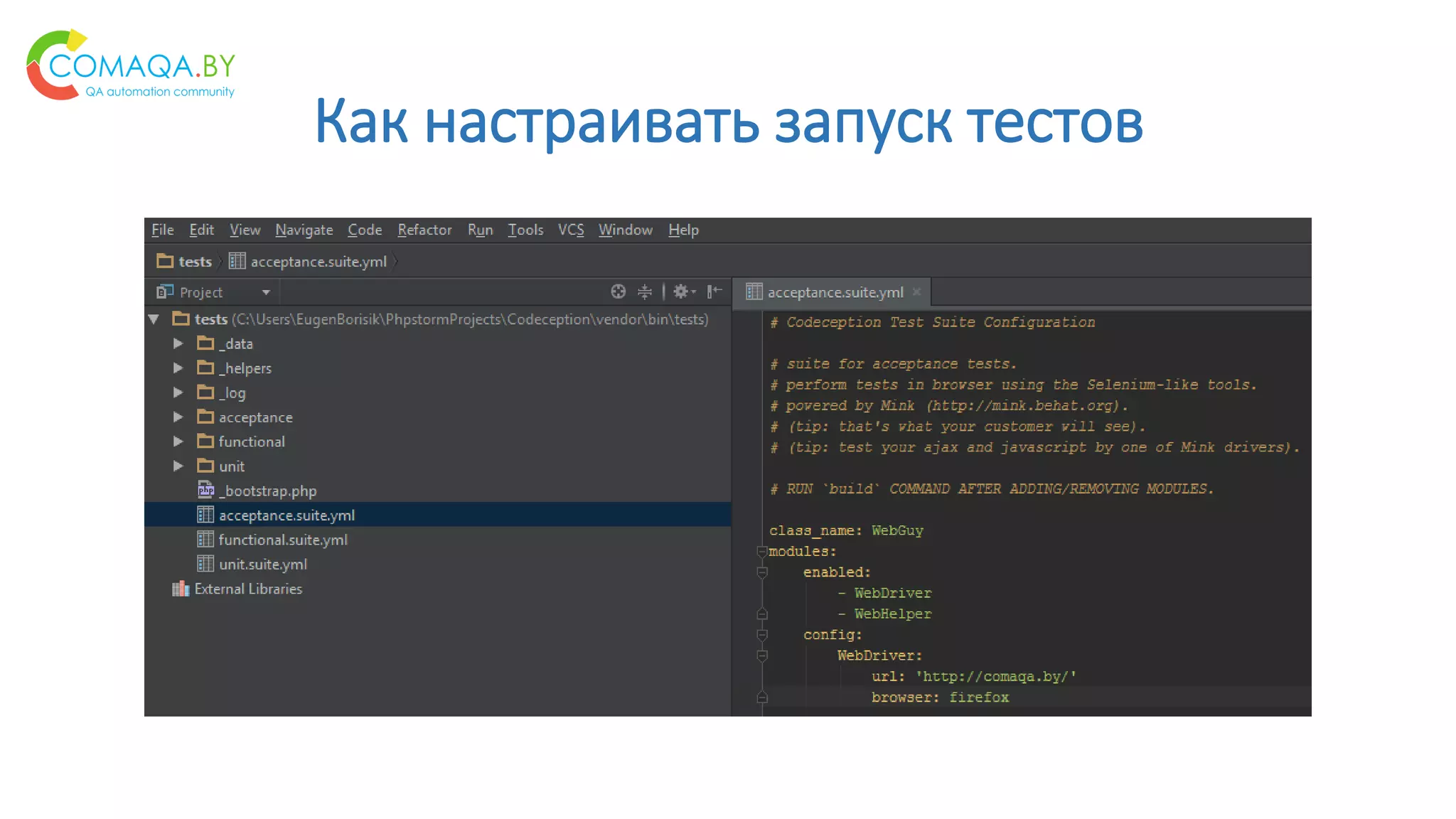Open the VCS menu
The image size is (1456, 819).
(x=571, y=230)
